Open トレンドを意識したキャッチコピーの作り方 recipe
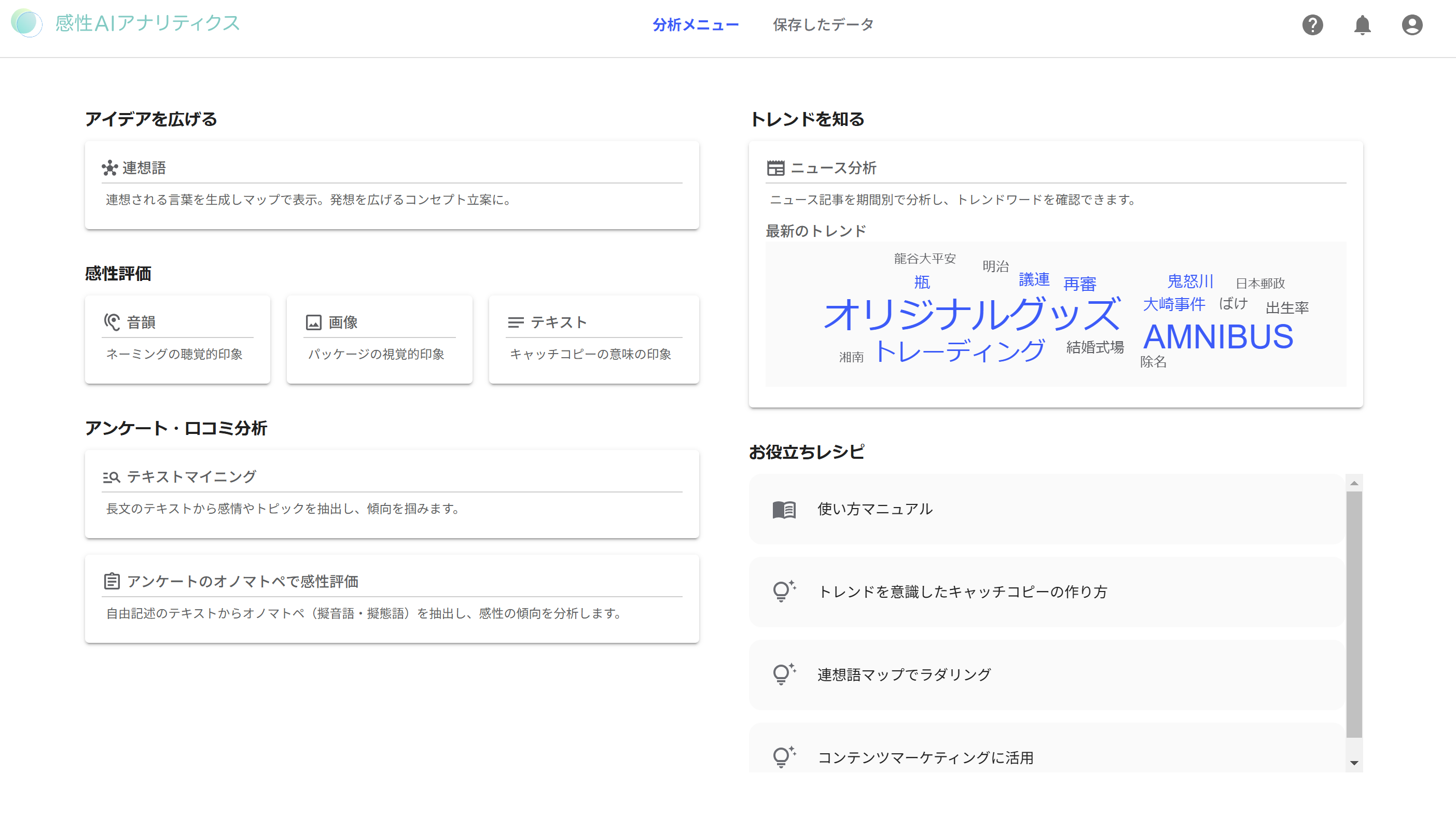1456x816 pixels. [x=1046, y=592]
